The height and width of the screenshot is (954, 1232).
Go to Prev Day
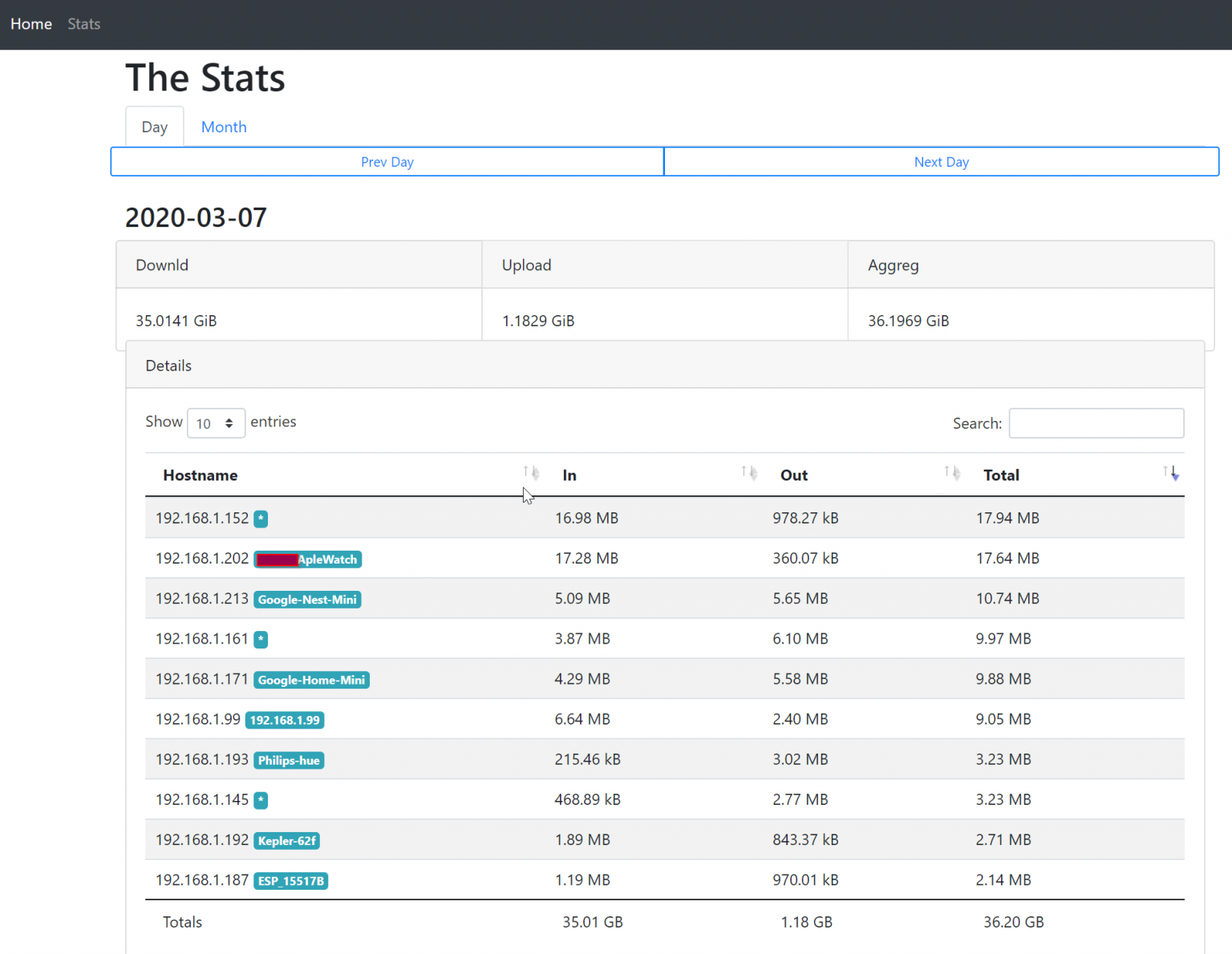click(x=387, y=162)
